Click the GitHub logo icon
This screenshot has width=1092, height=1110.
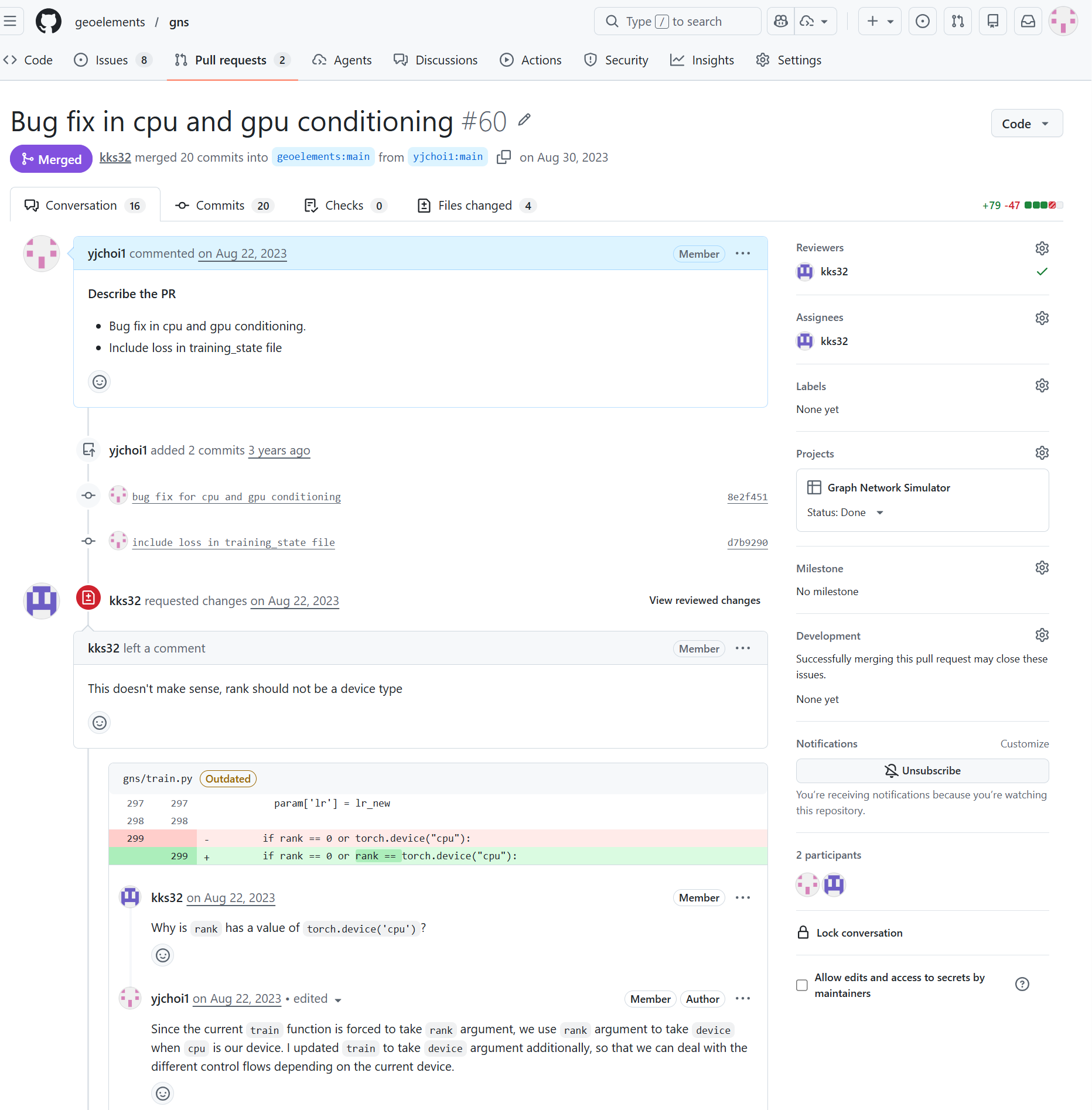click(48, 22)
